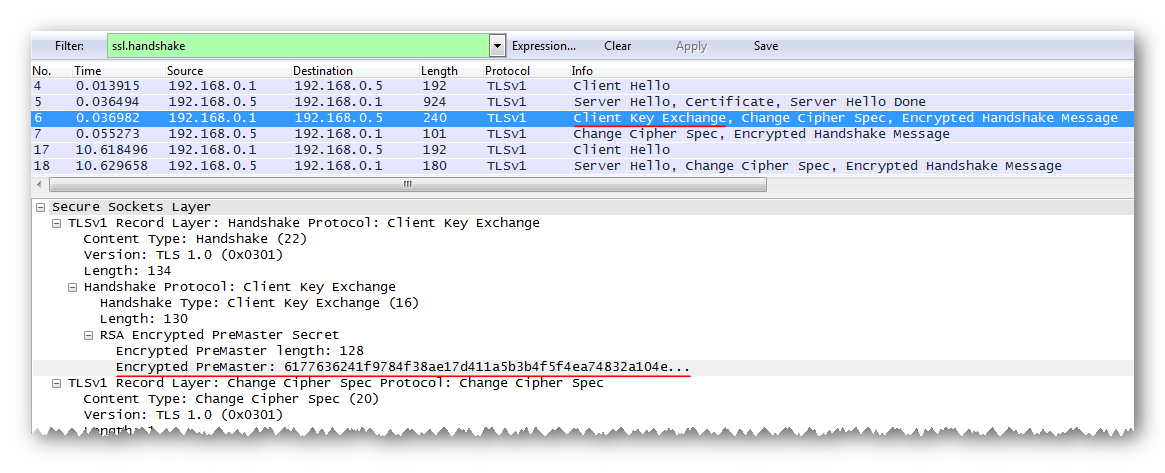Collapse the Change Cipher Spec record layer
The image size is (1165, 473).
[x=56, y=383]
